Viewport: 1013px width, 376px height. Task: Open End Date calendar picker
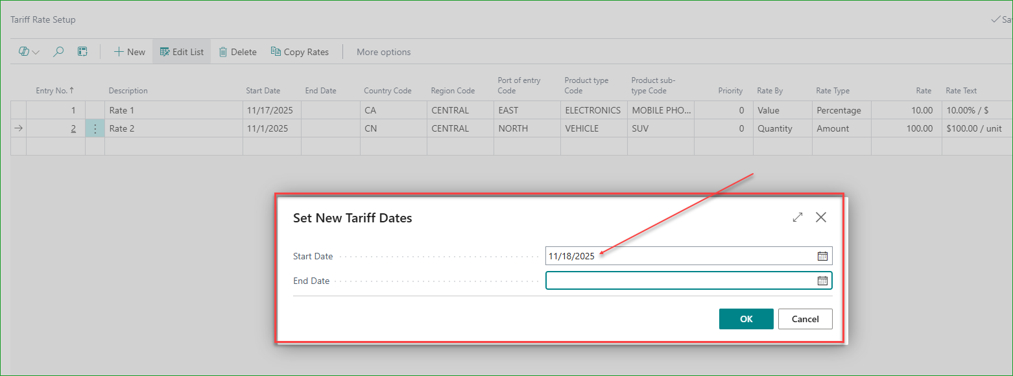(x=823, y=280)
